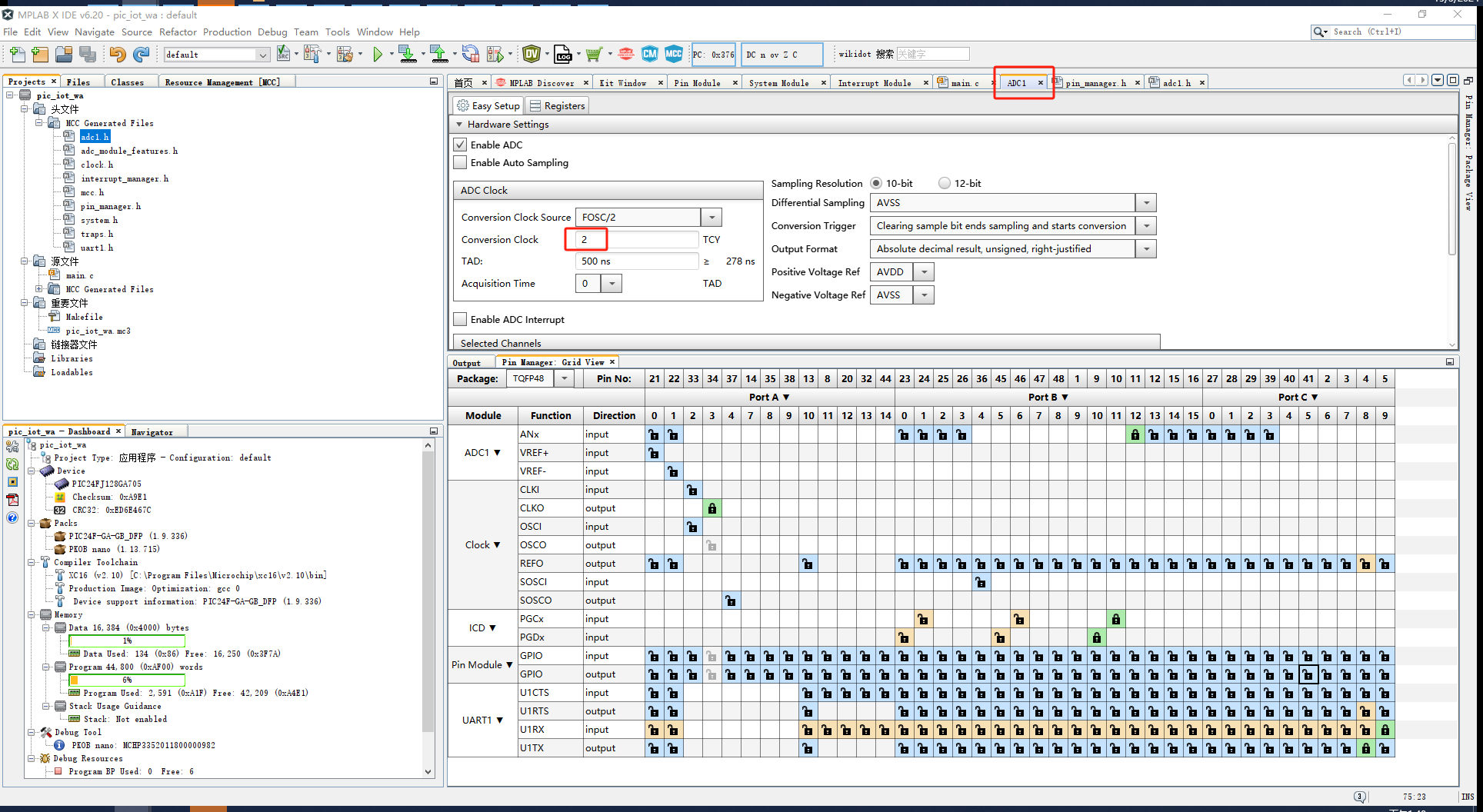Click the dashboard project properties wrench icon

click(x=12, y=447)
